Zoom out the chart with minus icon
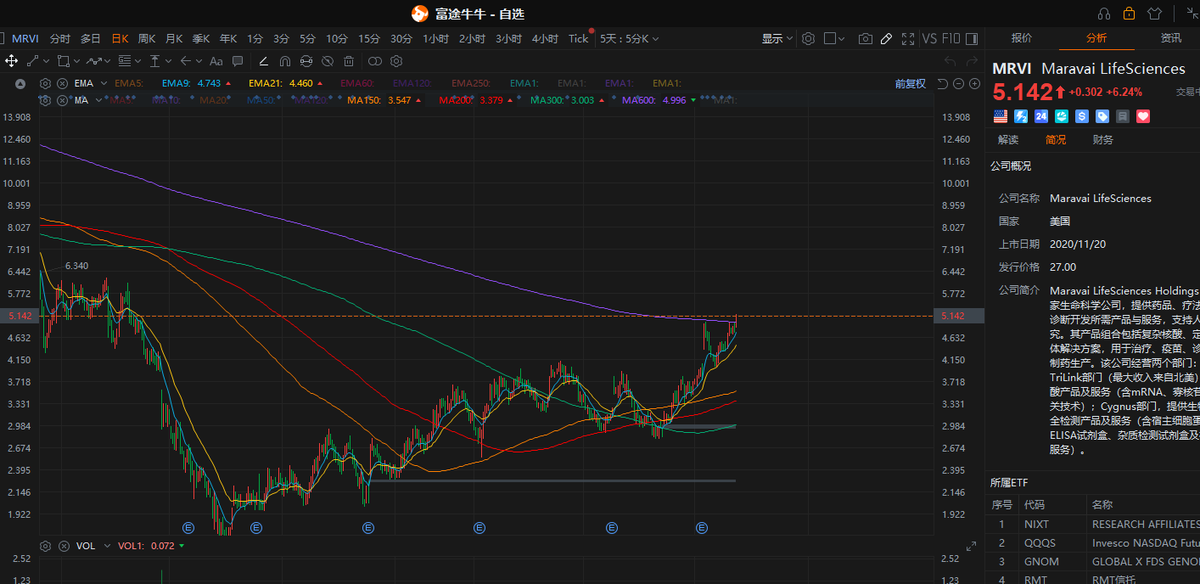1200x584 pixels. click(959, 84)
